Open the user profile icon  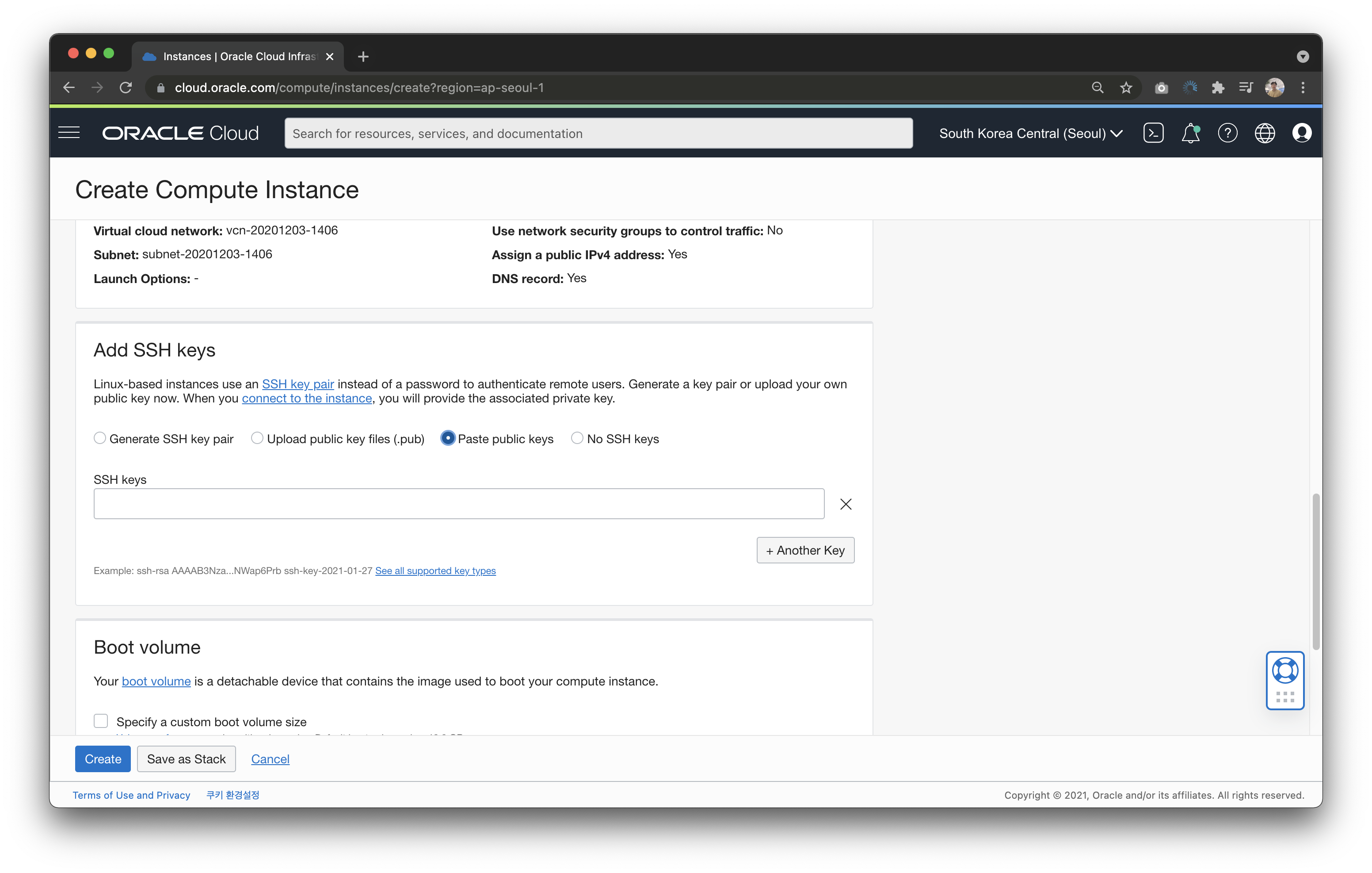tap(1301, 133)
